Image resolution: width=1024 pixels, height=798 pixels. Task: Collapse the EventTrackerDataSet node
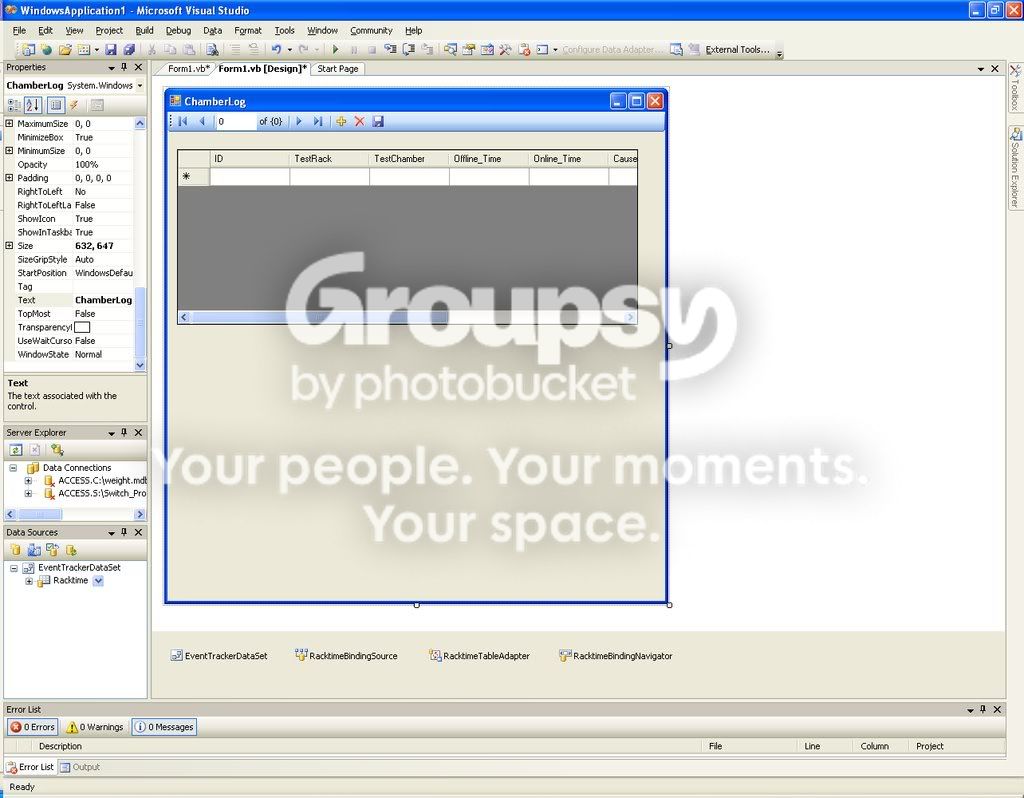[x=13, y=568]
